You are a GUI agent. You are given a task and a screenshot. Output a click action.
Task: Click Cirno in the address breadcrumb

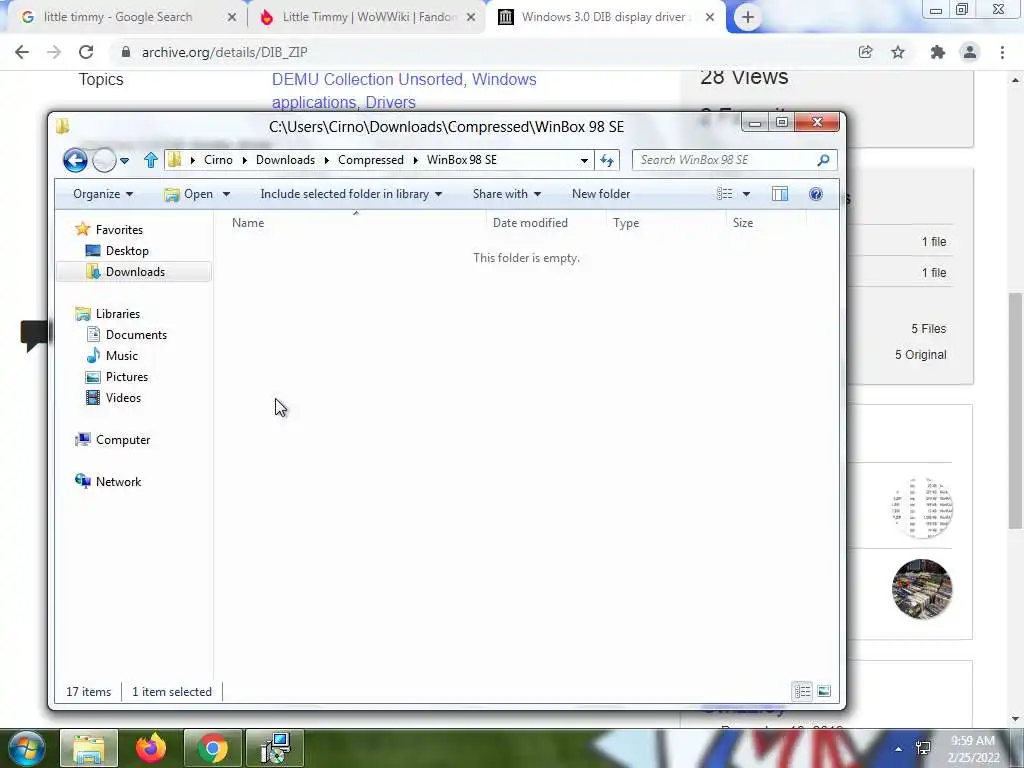coord(218,160)
